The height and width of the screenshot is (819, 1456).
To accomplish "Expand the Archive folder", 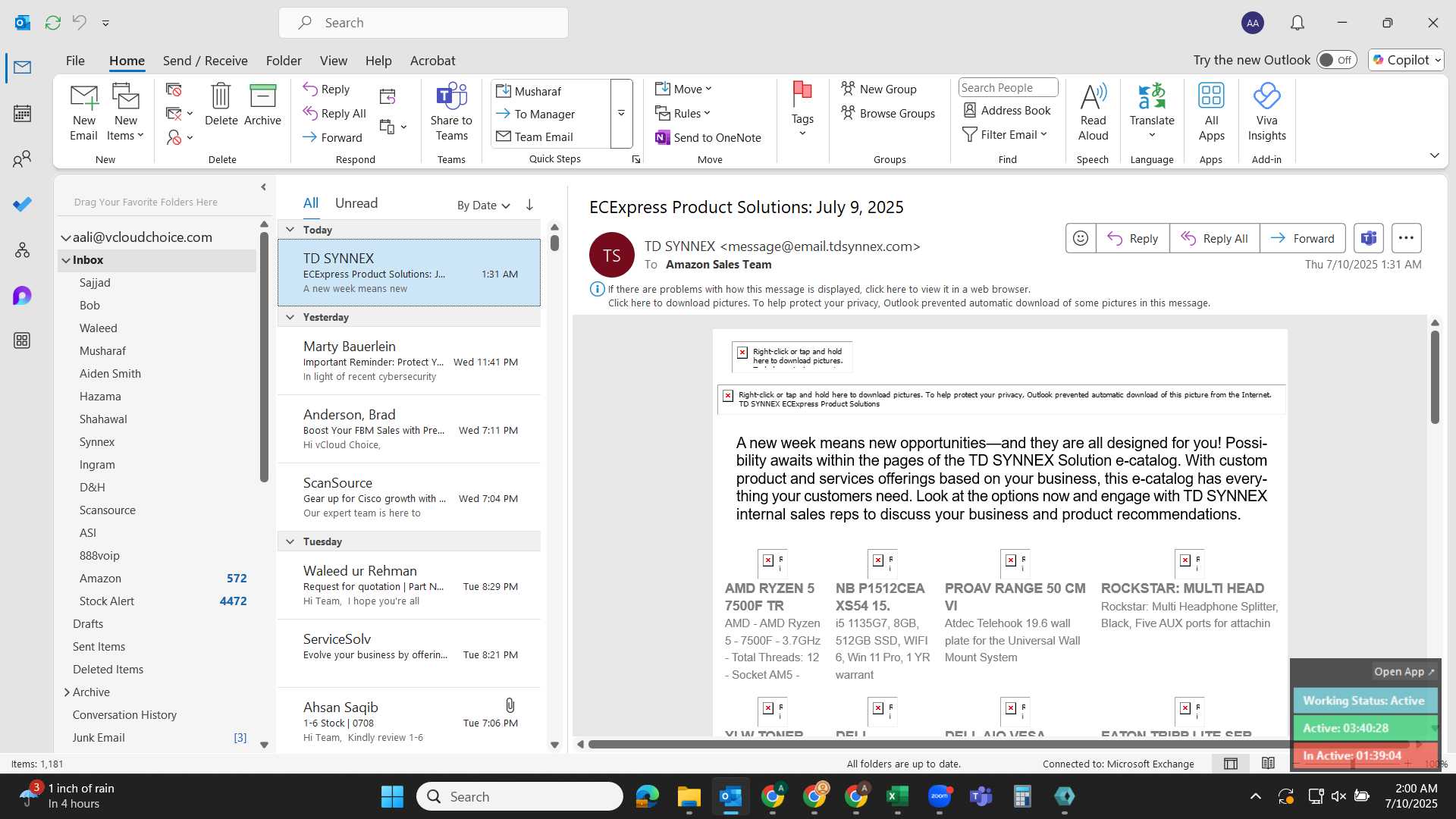I will 67,692.
